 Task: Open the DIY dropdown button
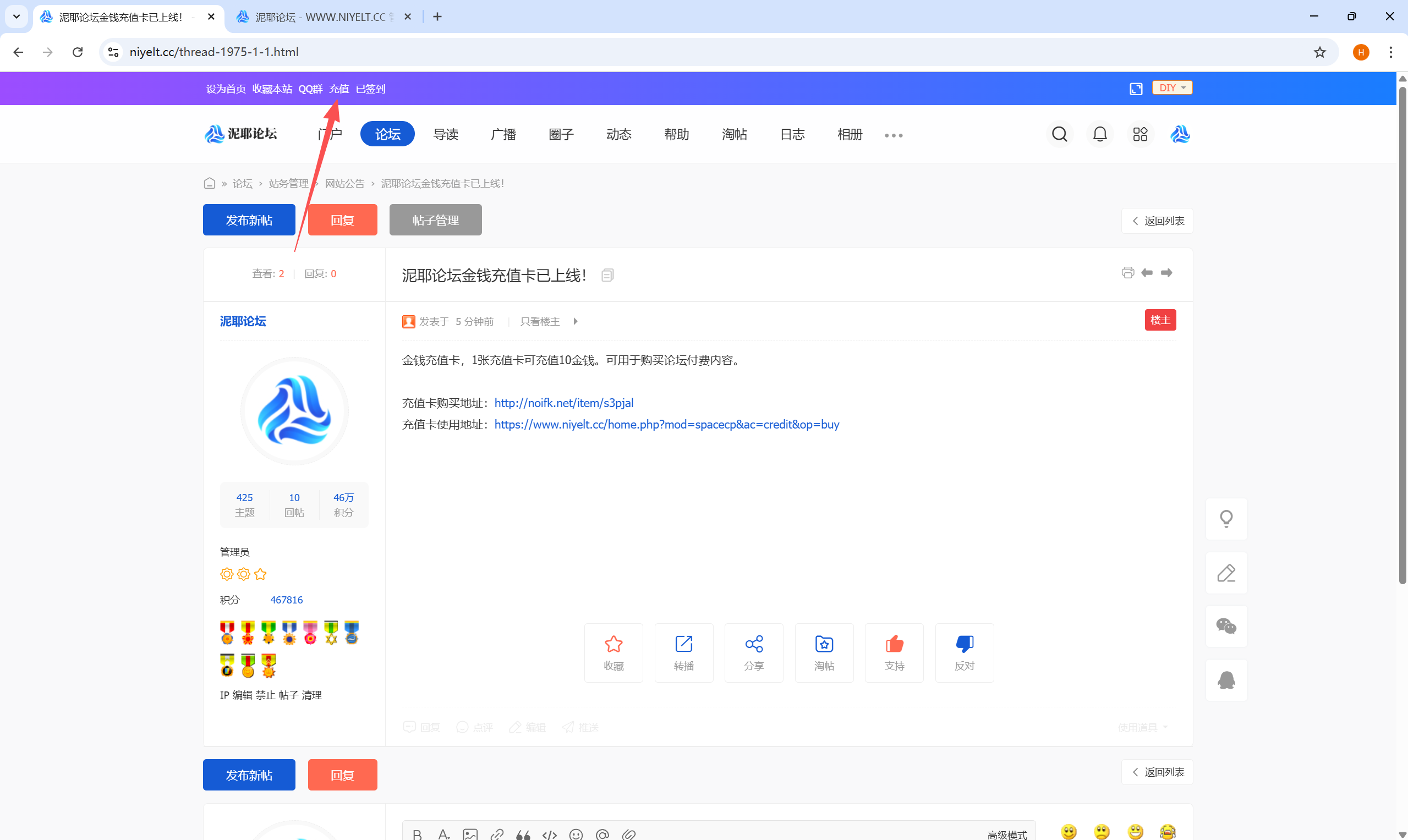pyautogui.click(x=1172, y=87)
